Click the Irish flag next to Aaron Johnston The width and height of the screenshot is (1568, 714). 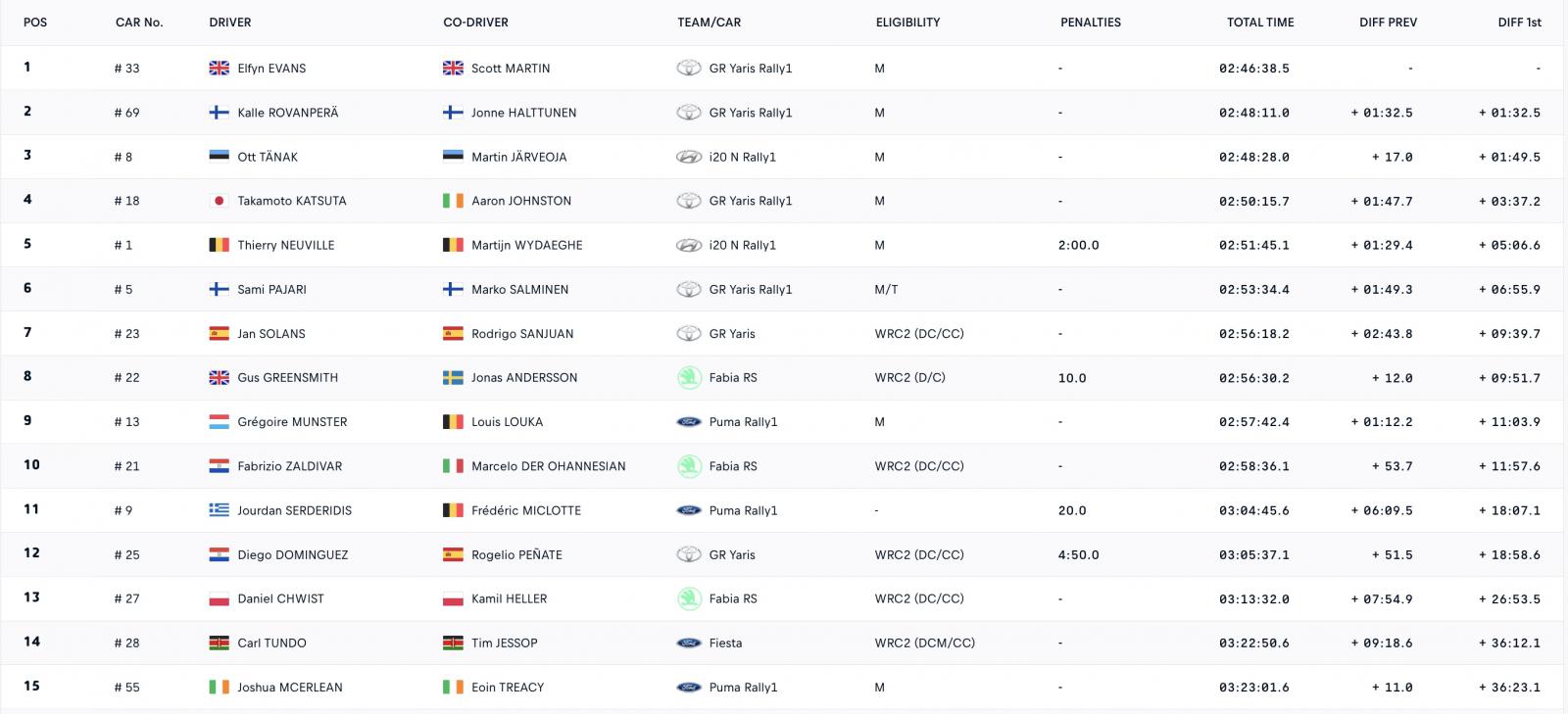click(x=453, y=201)
